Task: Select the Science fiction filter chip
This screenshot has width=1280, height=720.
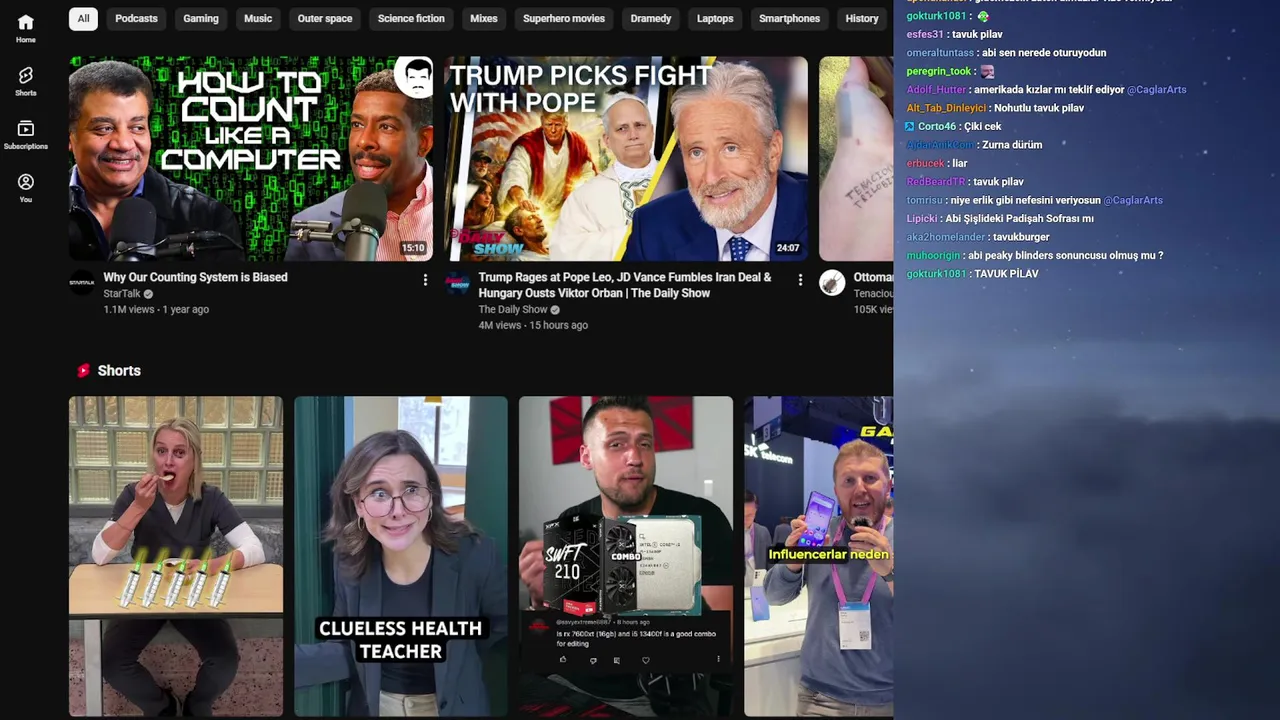Action: tap(411, 18)
